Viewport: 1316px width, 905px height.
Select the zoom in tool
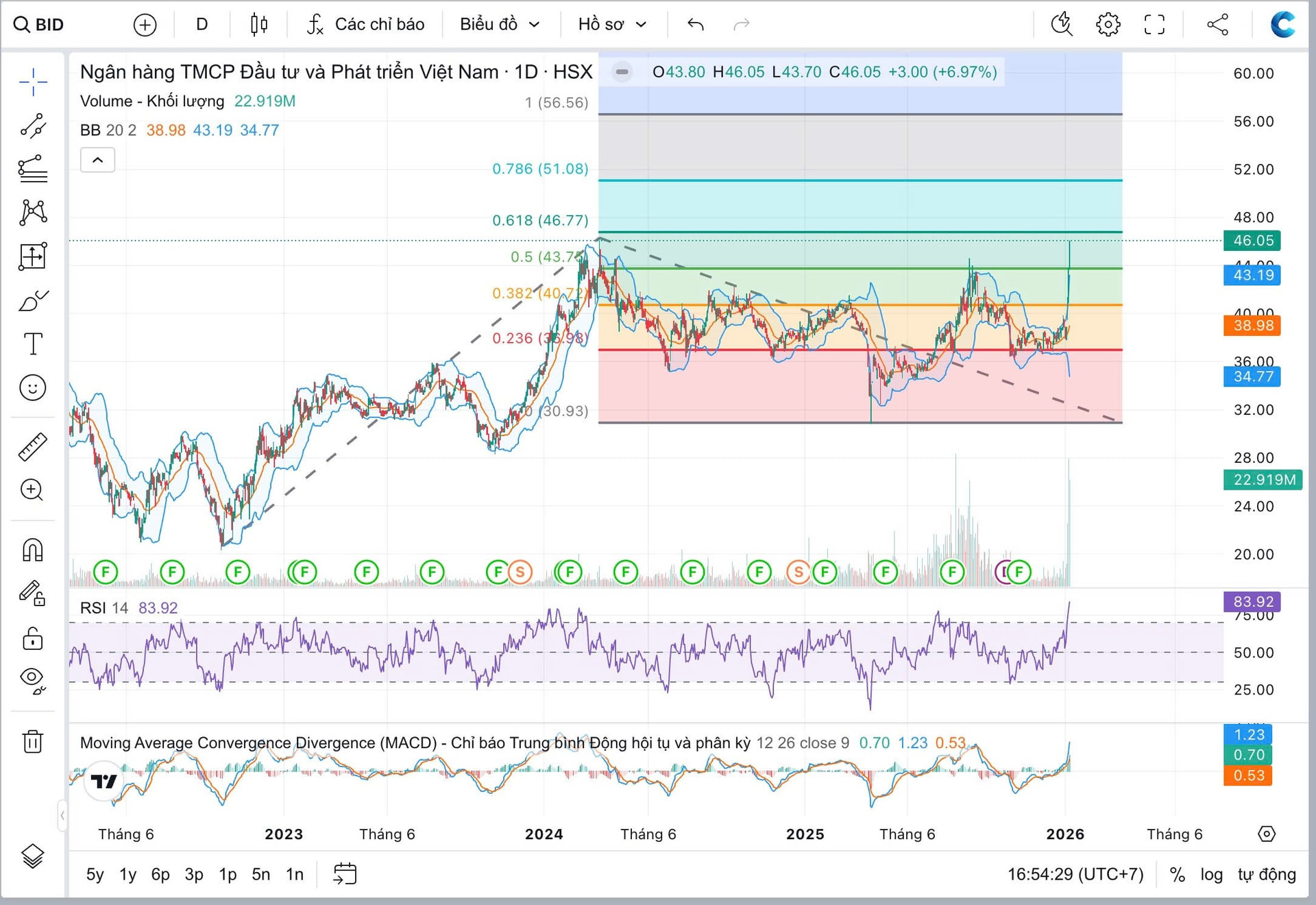click(33, 490)
